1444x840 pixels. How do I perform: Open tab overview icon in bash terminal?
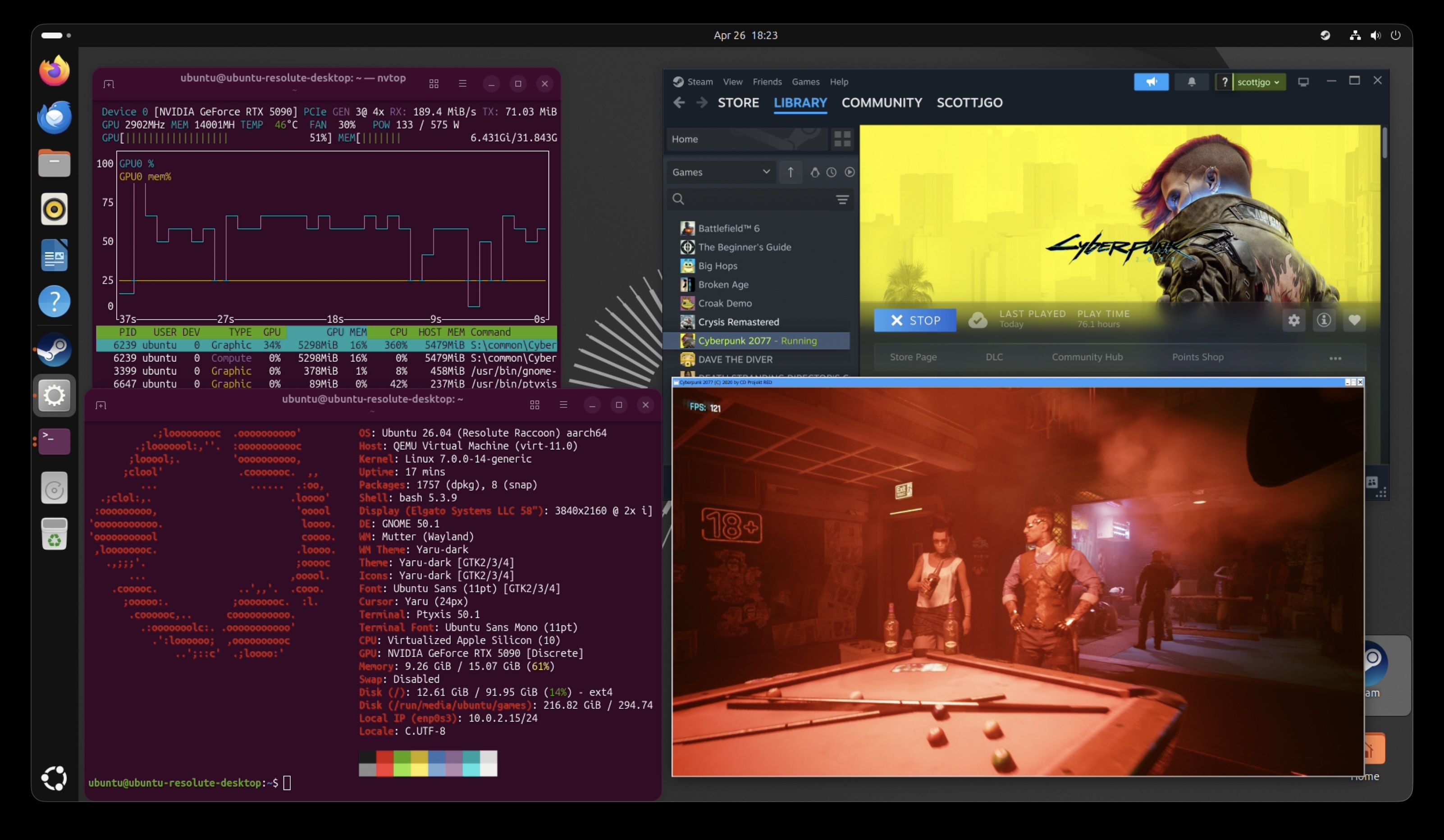535,405
